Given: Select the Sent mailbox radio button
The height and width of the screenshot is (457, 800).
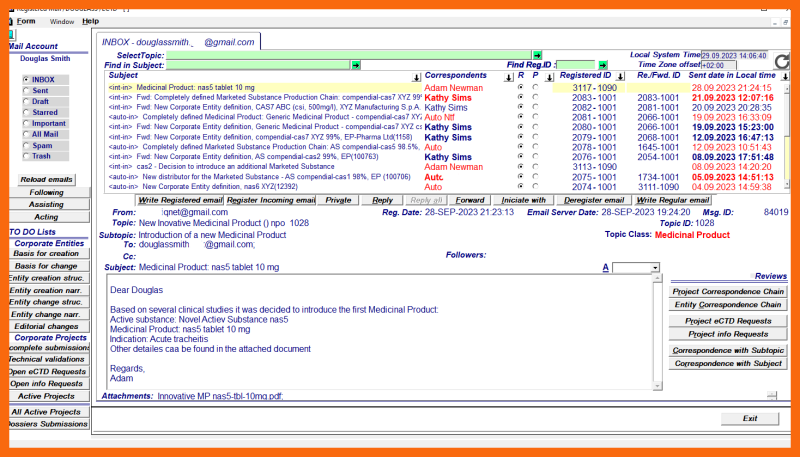Looking at the screenshot, I should pos(25,90).
